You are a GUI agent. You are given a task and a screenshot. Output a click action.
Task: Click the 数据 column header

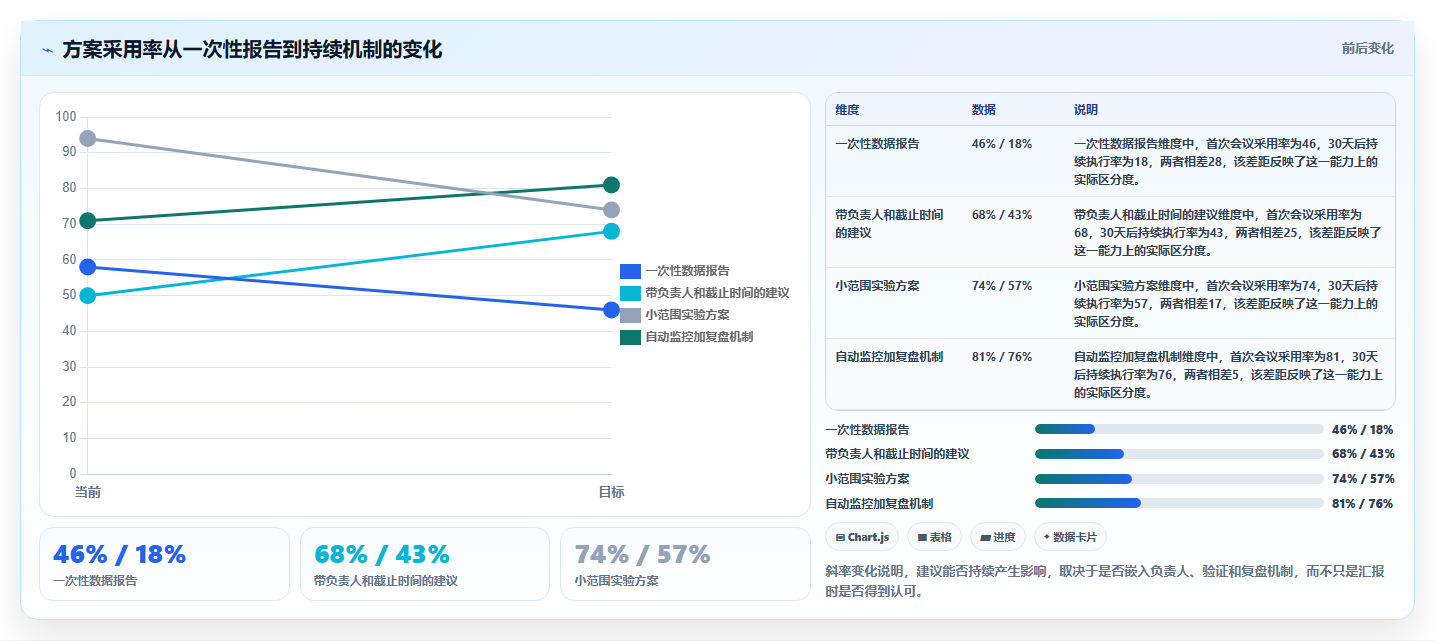984,110
